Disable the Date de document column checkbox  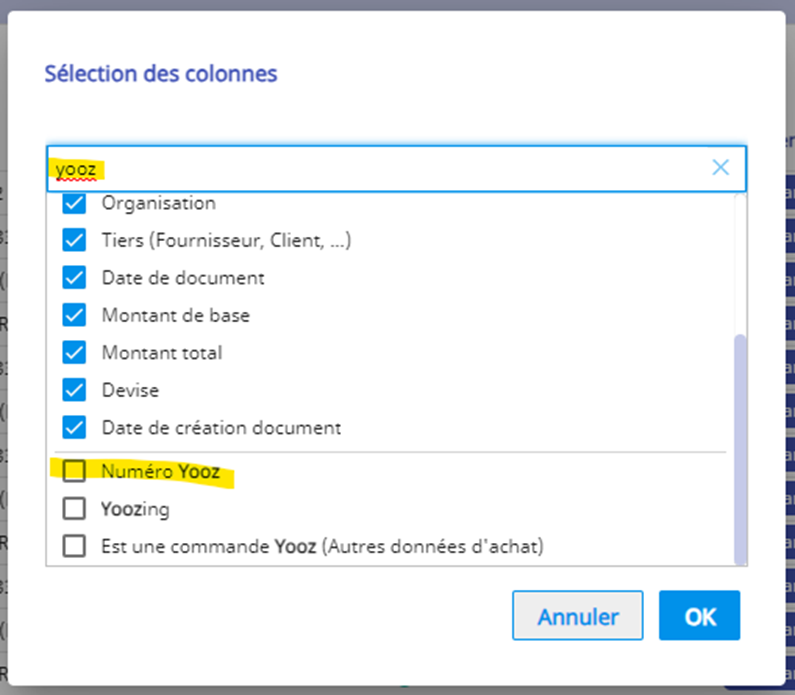pyautogui.click(x=74, y=278)
